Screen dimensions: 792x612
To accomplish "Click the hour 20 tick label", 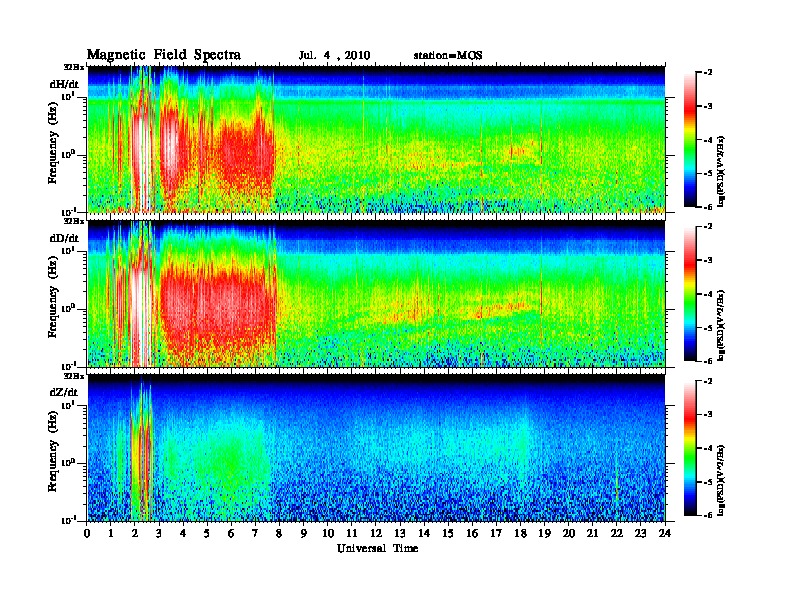I will 569,533.
